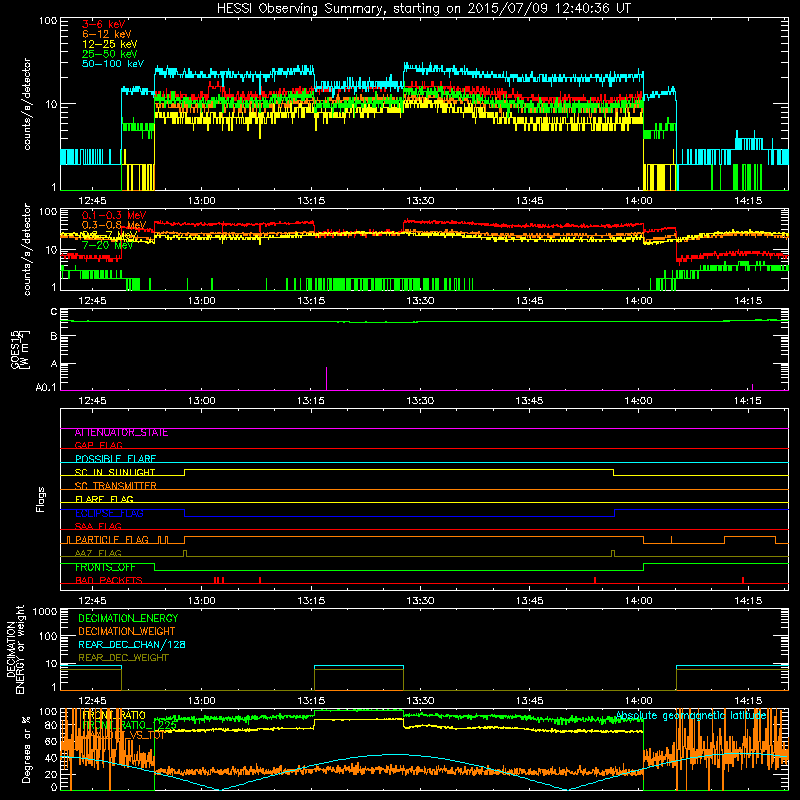Click the A0.1 tick label on GOES axis
800x800 pixels.
[46, 388]
